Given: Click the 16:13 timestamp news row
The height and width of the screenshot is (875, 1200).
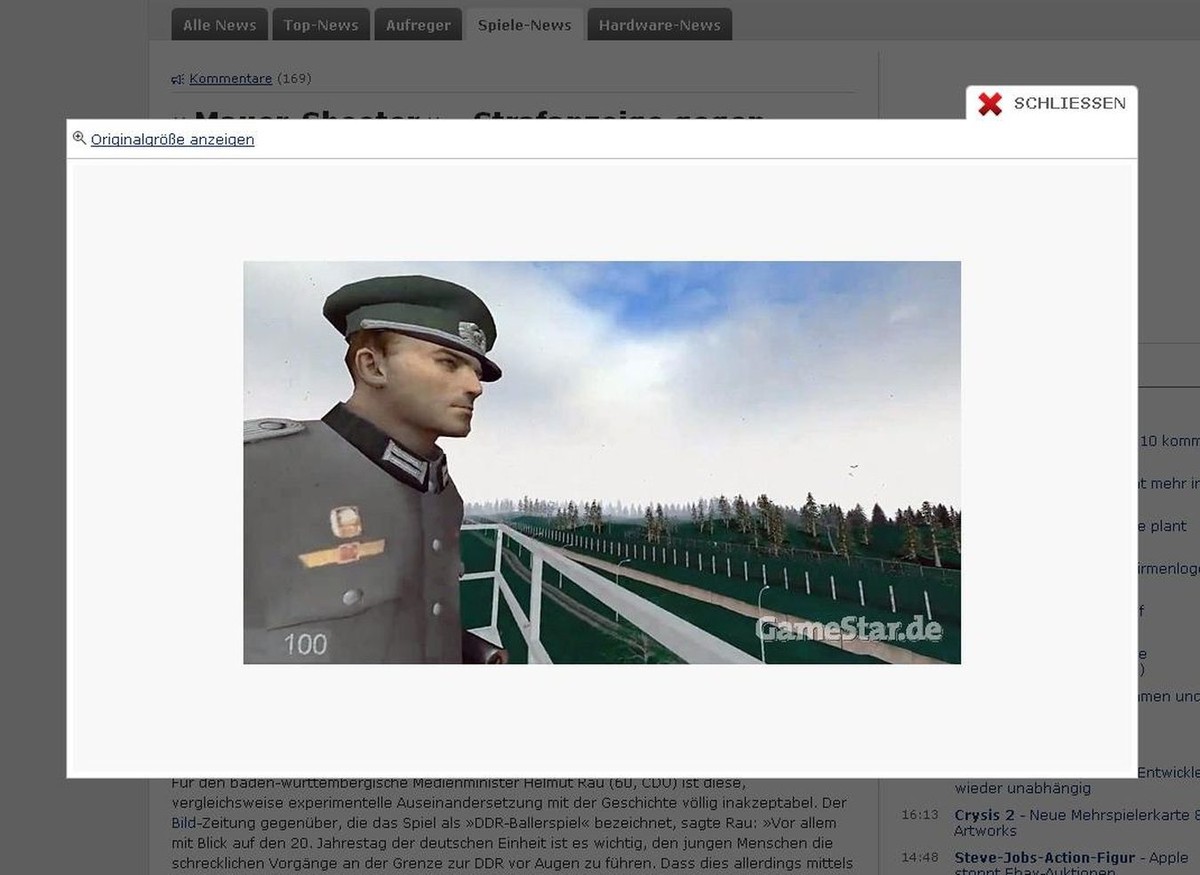Looking at the screenshot, I should coord(1050,823).
